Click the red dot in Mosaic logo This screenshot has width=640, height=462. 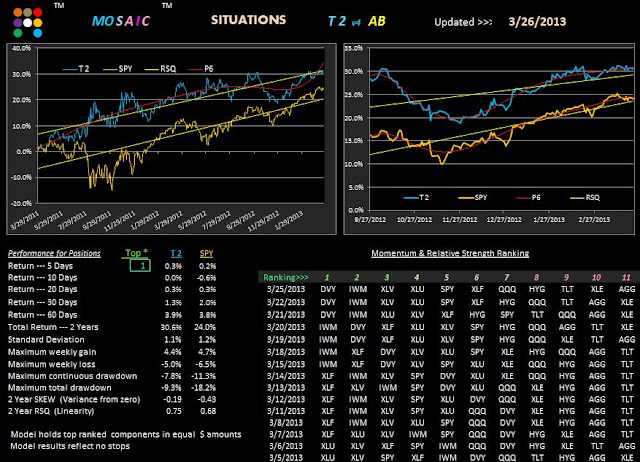click(x=38, y=13)
